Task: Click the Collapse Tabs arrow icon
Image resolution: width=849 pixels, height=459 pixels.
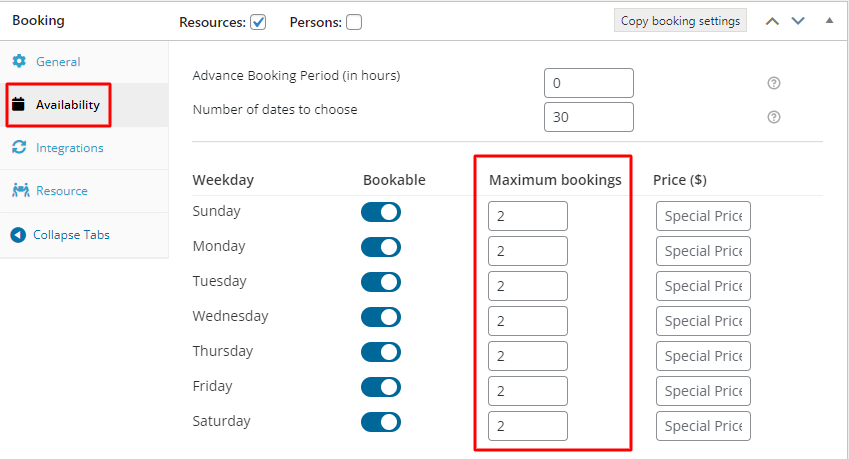Action: point(18,234)
